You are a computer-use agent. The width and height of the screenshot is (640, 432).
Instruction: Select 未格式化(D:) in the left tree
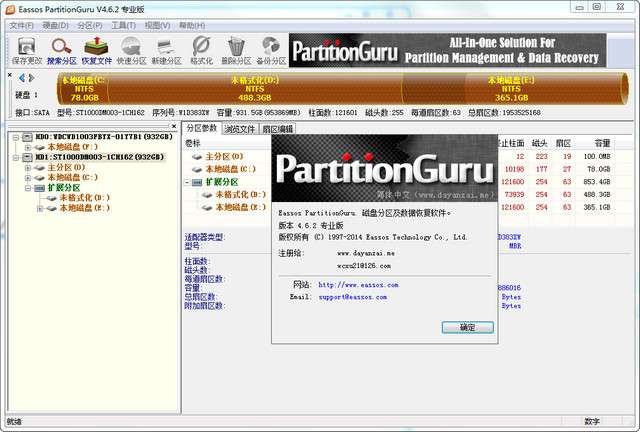(x=84, y=198)
